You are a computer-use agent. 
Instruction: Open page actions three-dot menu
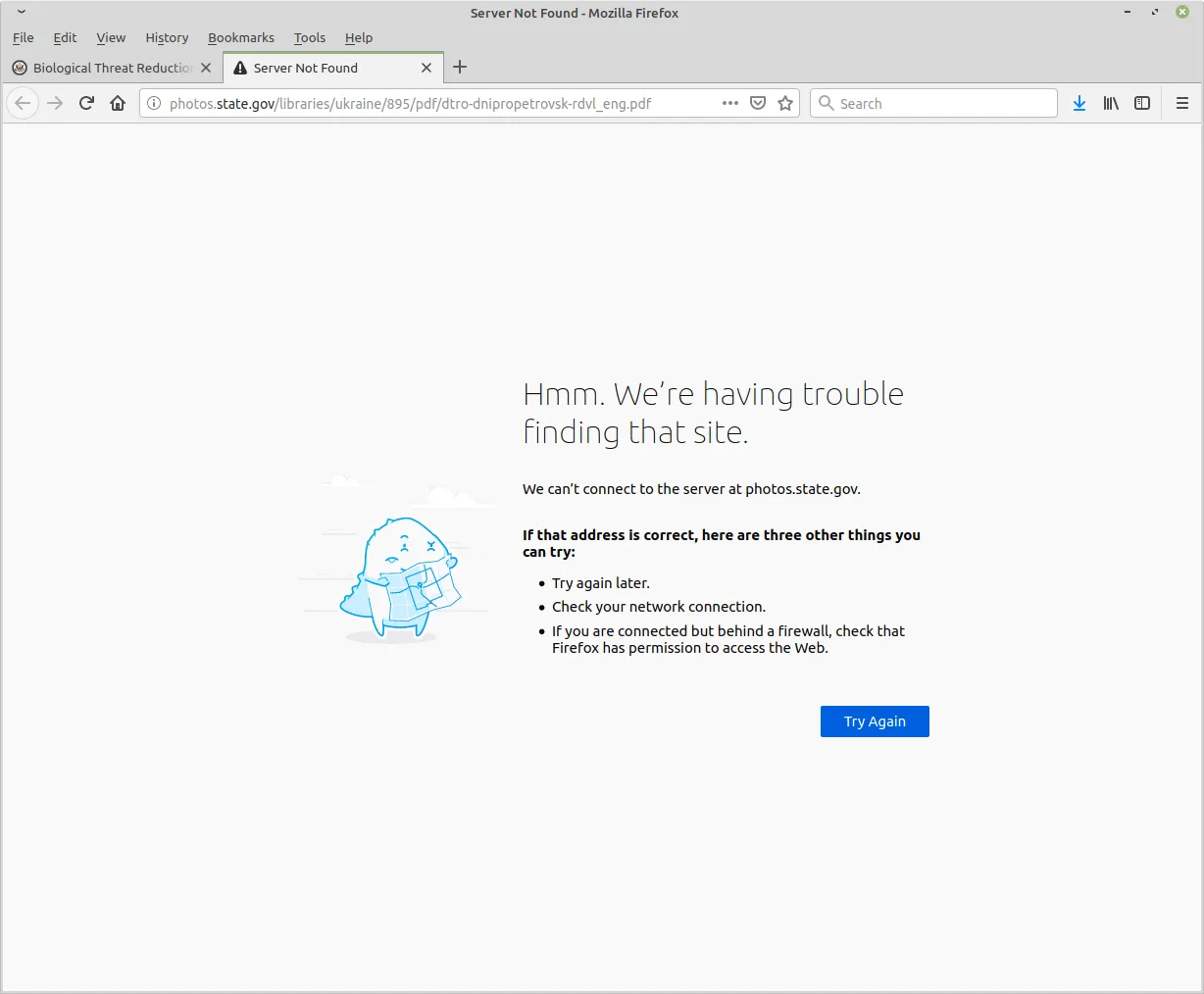pos(730,103)
